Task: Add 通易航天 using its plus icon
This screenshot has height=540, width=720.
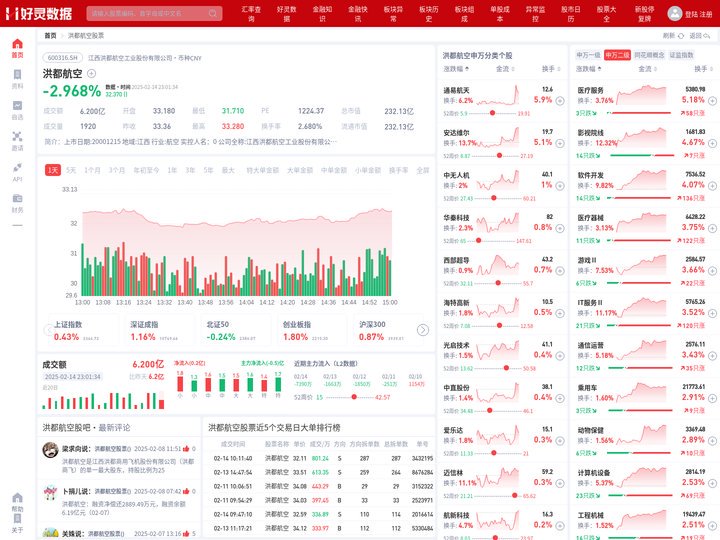Action: click(560, 101)
